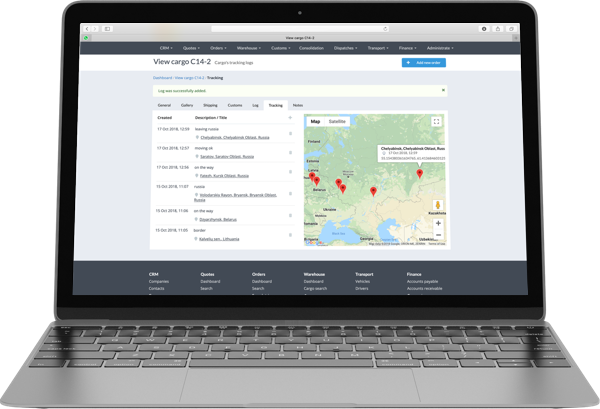Switch to the Customs tab of cargo

click(235, 105)
